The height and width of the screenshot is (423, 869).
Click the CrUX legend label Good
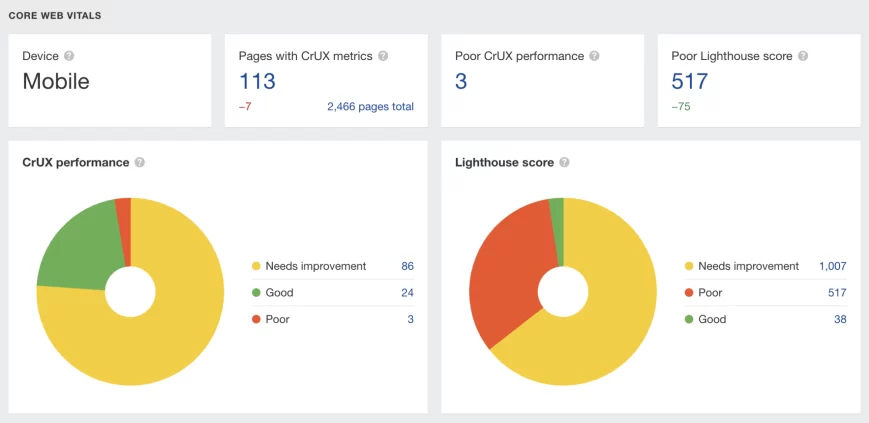click(x=279, y=293)
